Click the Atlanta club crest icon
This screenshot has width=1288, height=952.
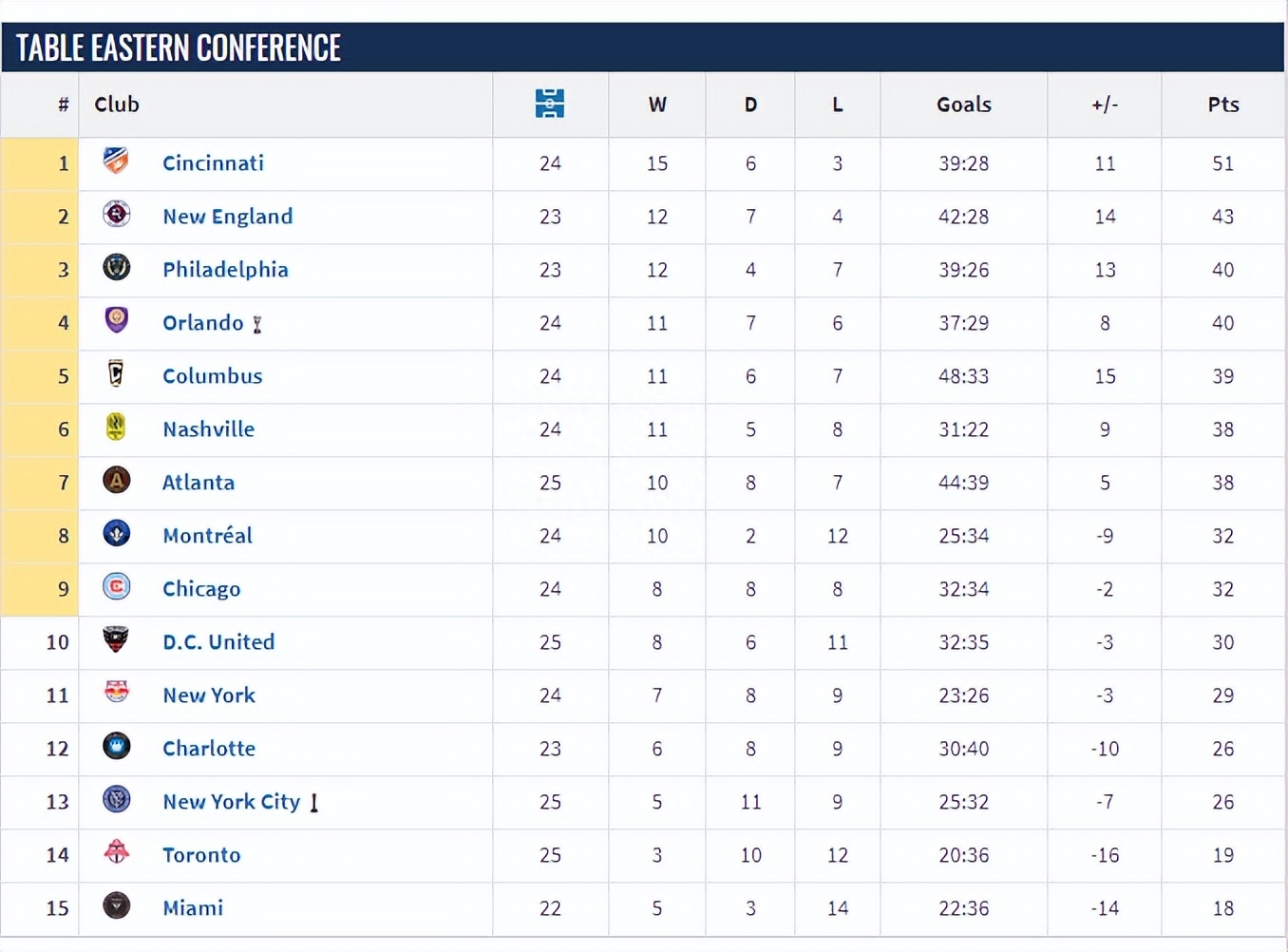(x=116, y=480)
